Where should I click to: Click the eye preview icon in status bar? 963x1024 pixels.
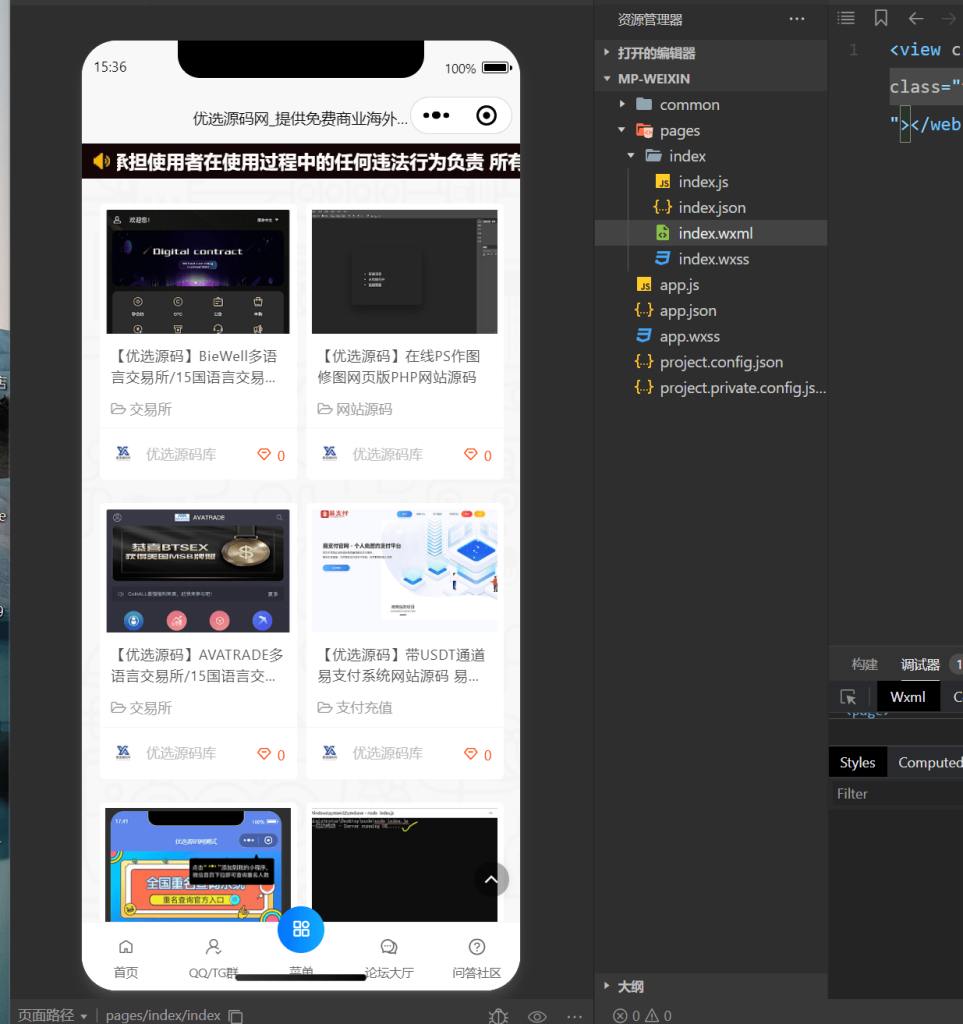(536, 1016)
